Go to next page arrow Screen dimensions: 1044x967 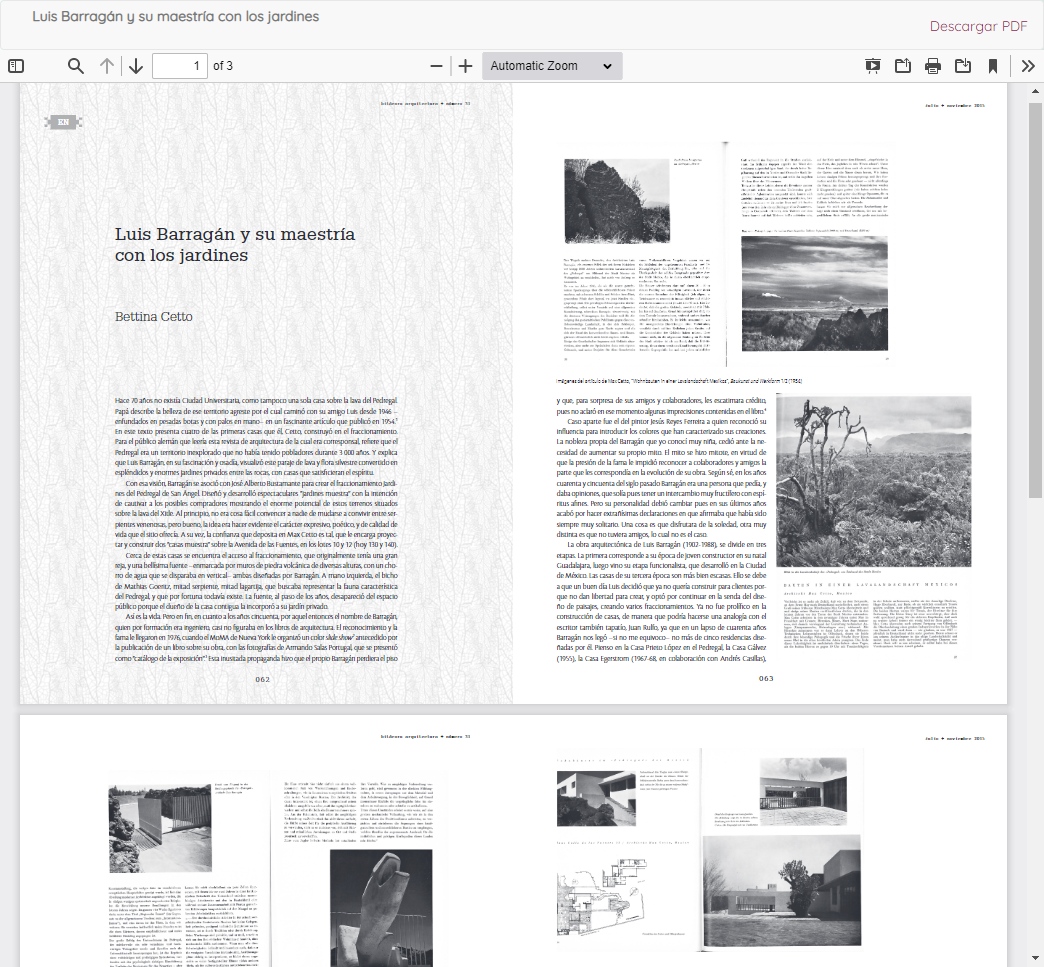[x=136, y=66]
